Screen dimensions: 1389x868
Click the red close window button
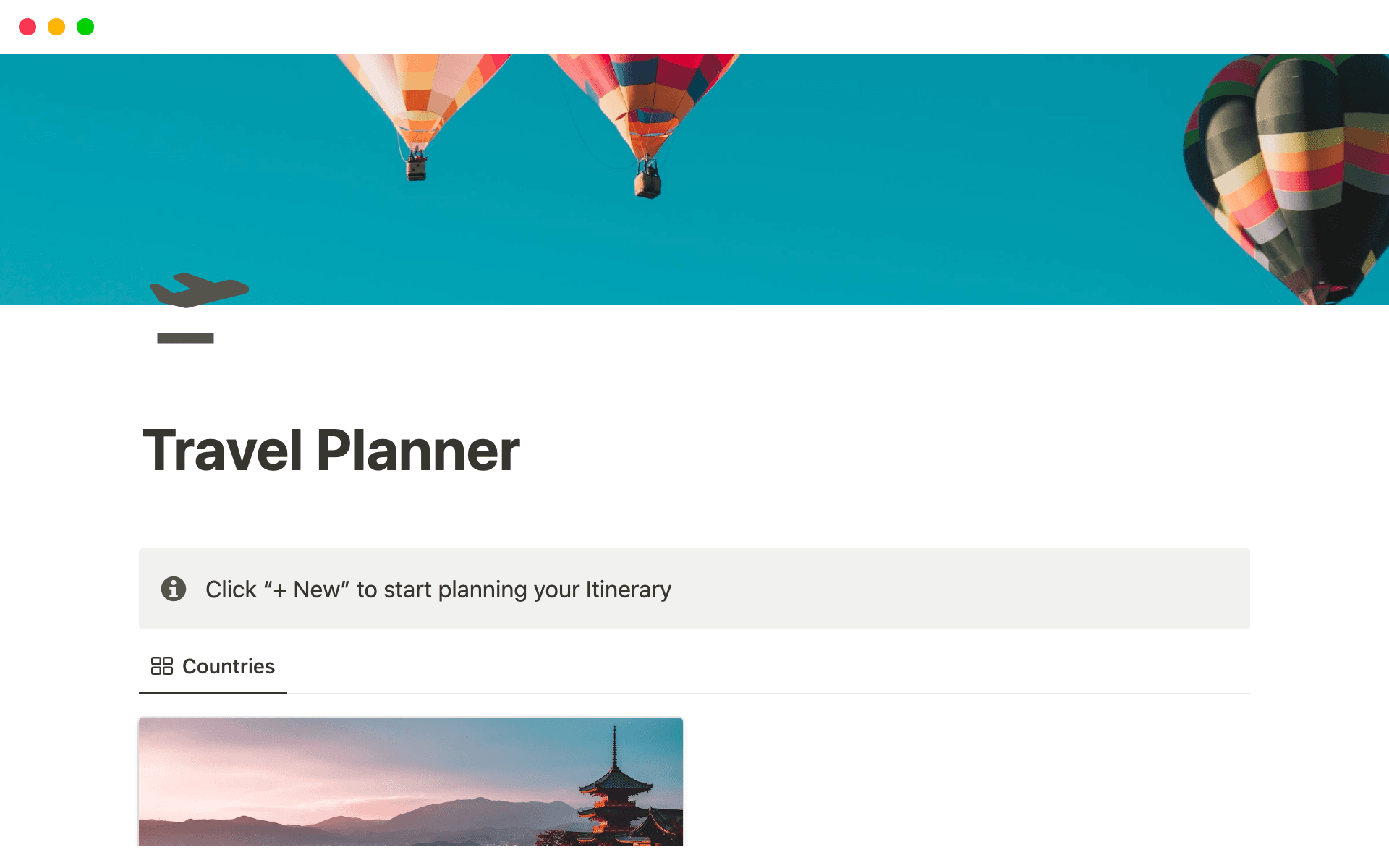(27, 27)
